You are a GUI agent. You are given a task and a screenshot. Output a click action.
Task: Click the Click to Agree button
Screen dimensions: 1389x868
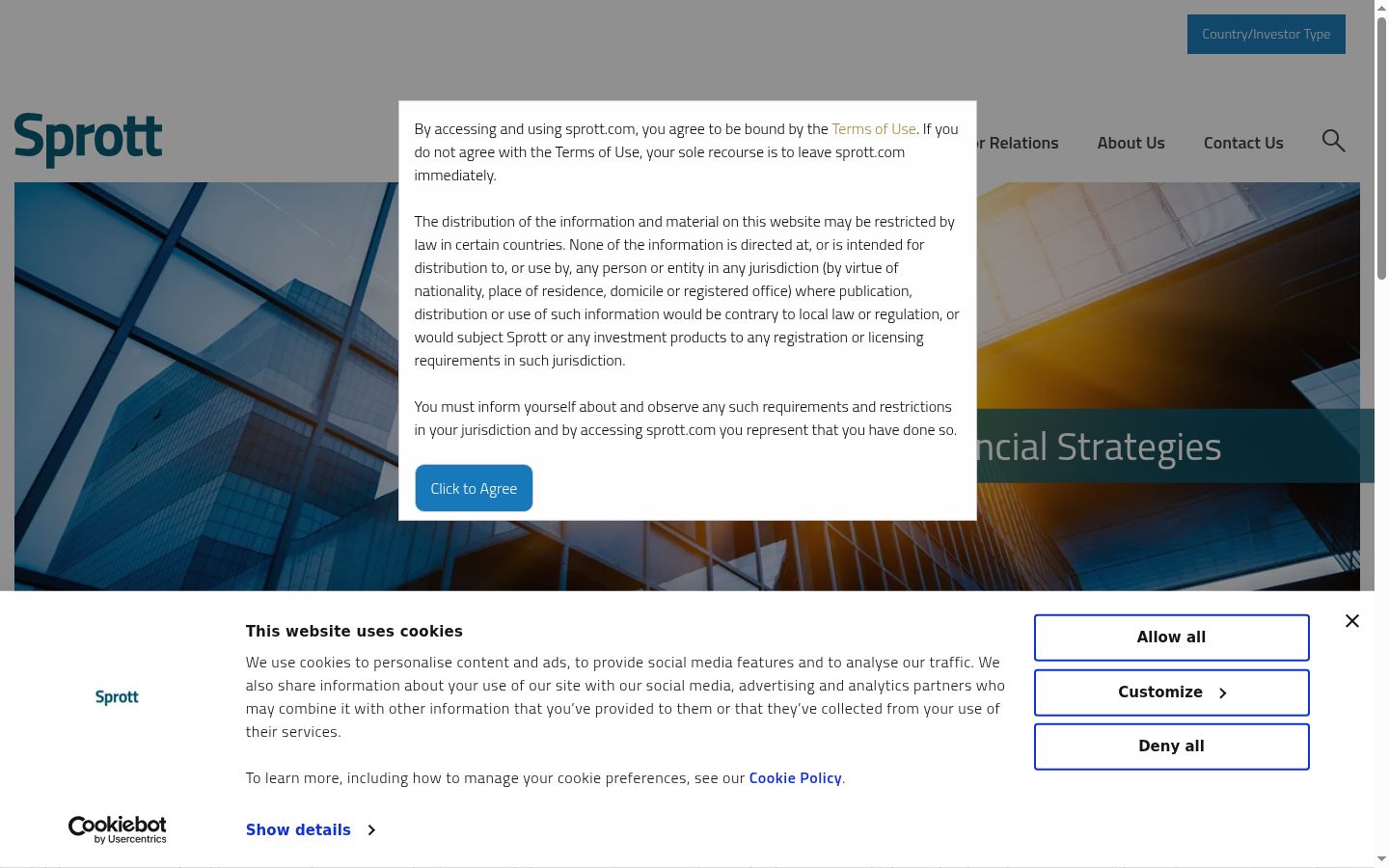click(474, 488)
